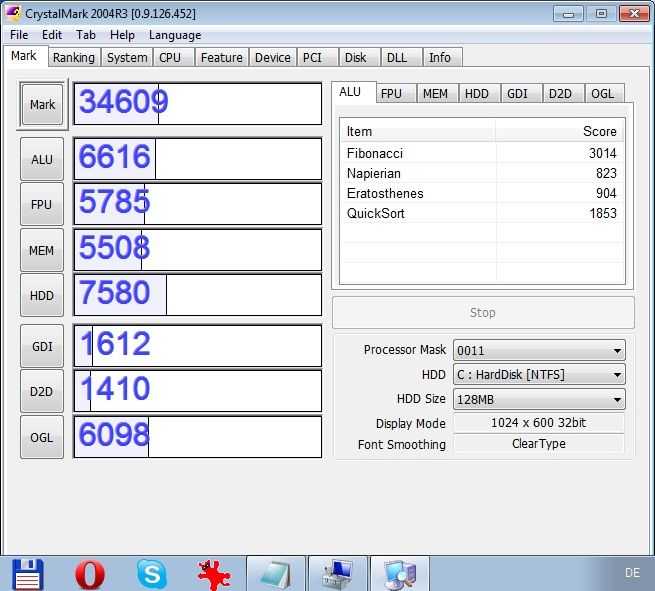Screen dimensions: 655x591
Task: Click the total Mark score bar 34609
Action: tap(198, 104)
